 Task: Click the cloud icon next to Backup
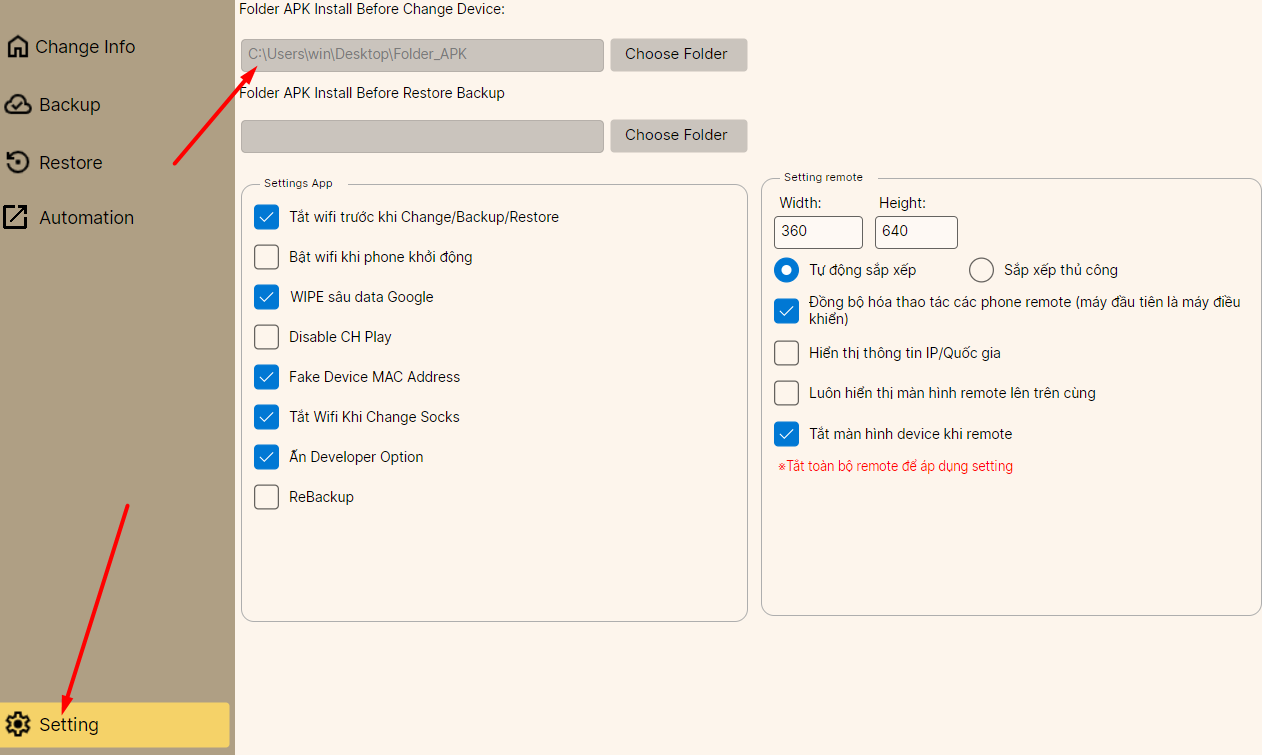point(18,105)
